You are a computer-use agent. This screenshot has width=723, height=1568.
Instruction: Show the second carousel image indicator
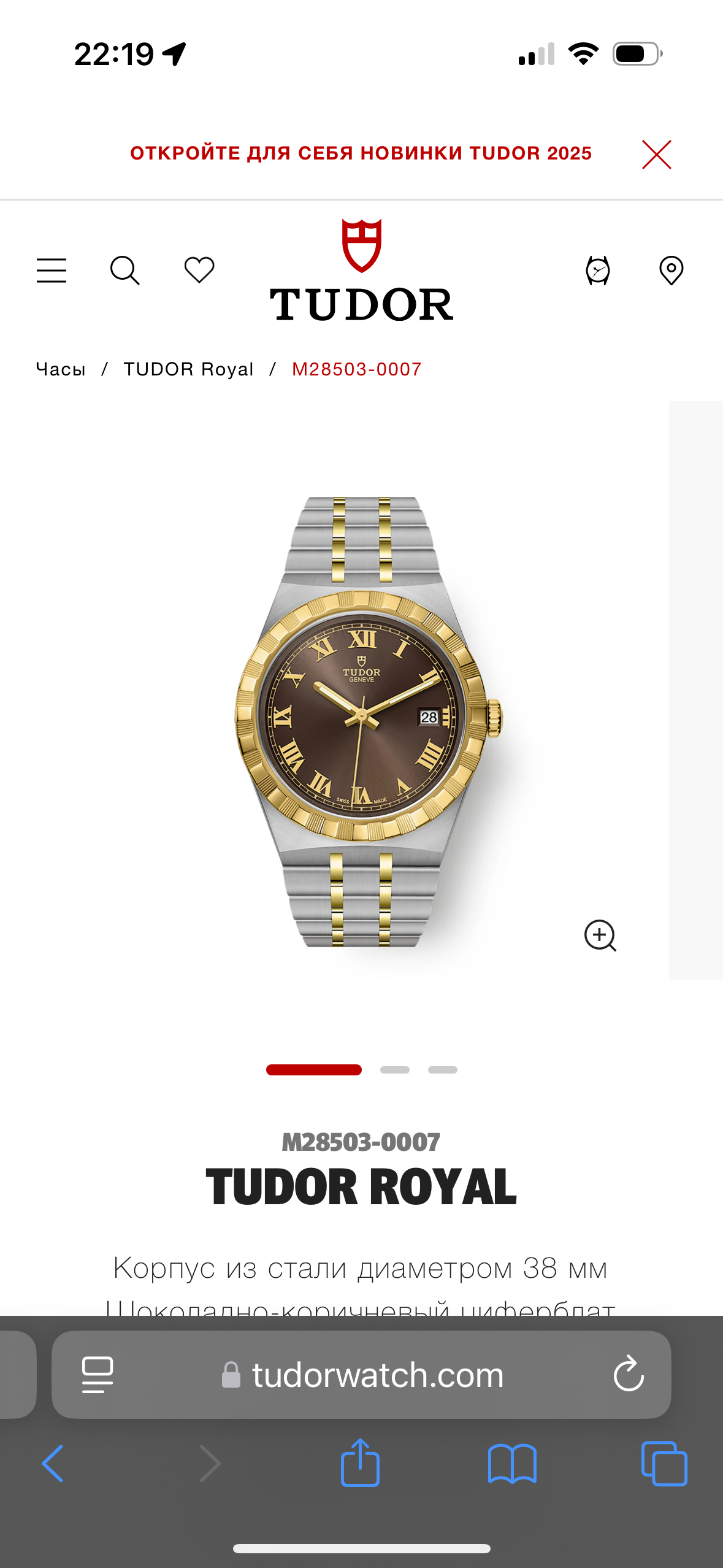[395, 1070]
